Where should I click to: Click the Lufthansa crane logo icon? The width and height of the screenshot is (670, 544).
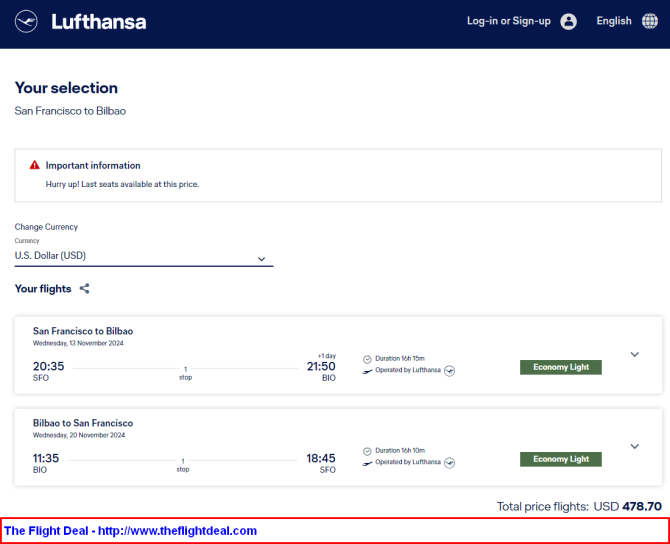[26, 21]
